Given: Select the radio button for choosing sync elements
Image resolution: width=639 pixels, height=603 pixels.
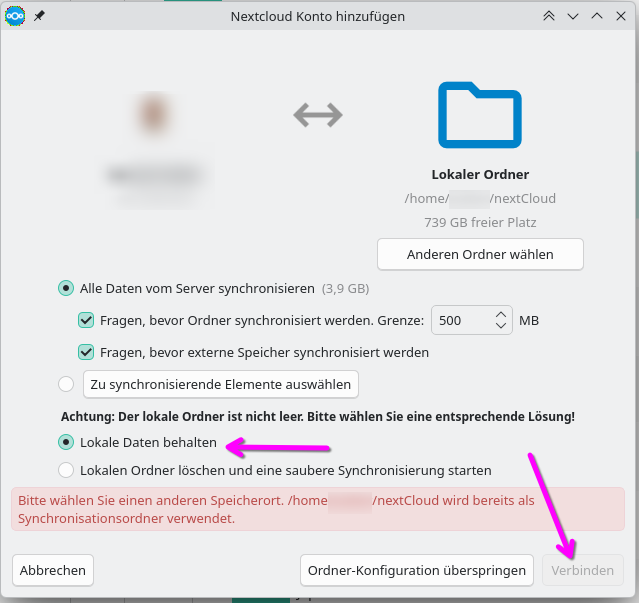Looking at the screenshot, I should 66,384.
